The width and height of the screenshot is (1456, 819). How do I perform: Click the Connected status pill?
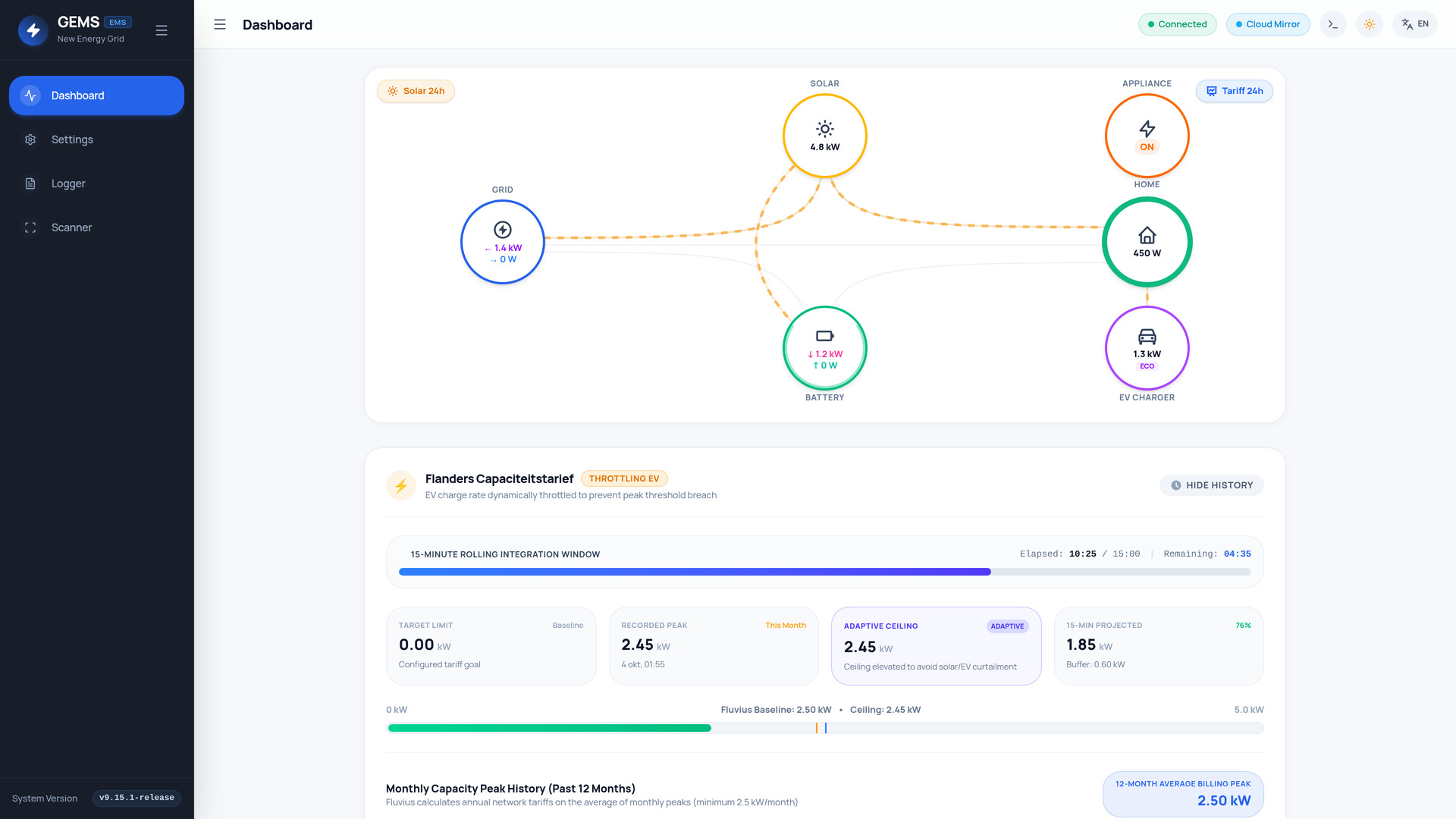pyautogui.click(x=1177, y=24)
